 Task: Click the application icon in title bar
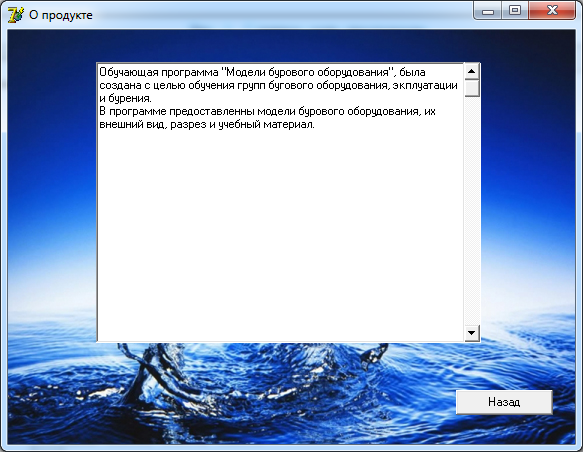coord(15,15)
